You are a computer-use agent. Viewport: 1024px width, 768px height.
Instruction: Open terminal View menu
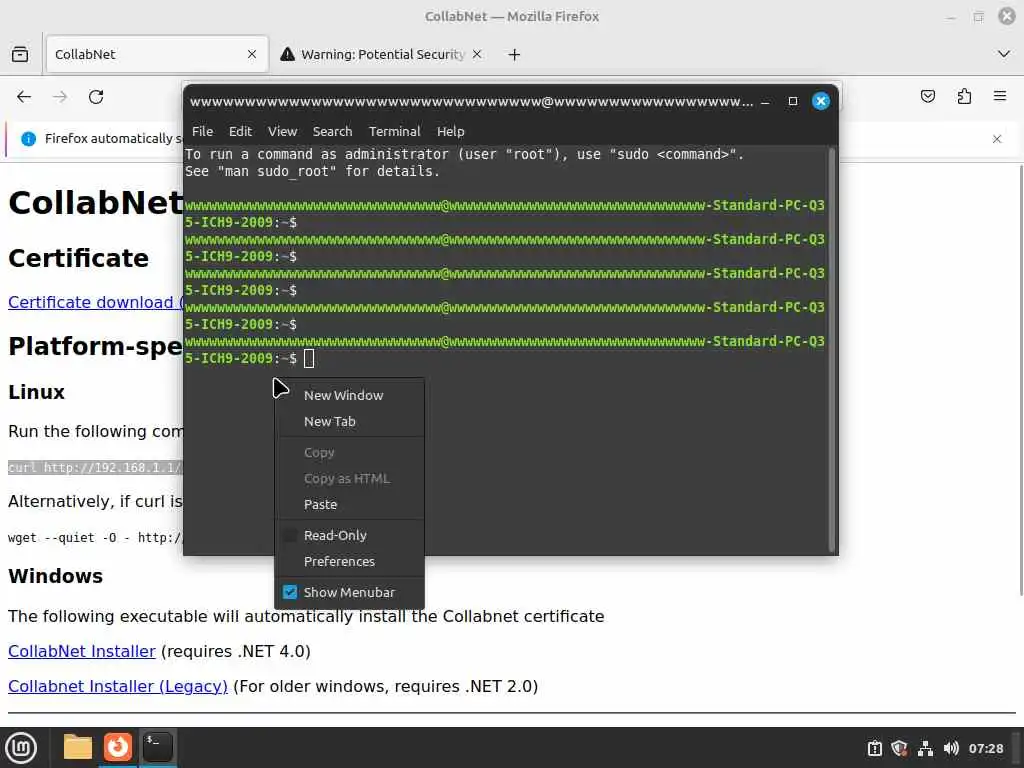(283, 131)
